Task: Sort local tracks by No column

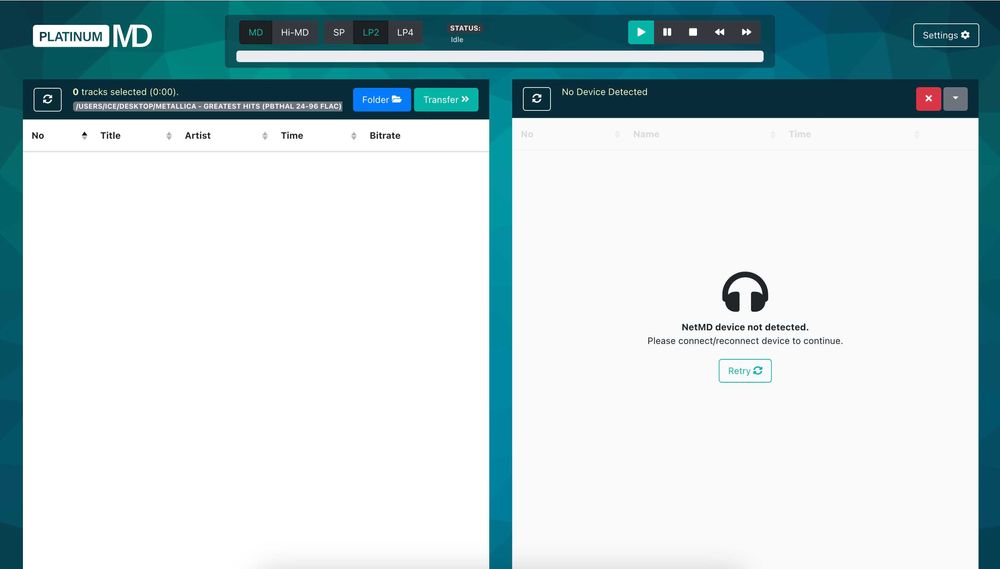Action: point(59,135)
